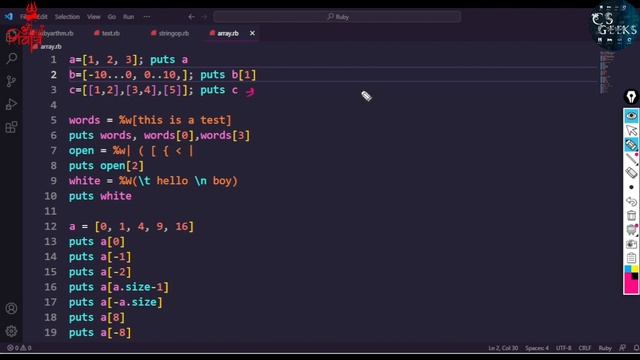
Task: Click the code minimap overview
Action: 607,73
